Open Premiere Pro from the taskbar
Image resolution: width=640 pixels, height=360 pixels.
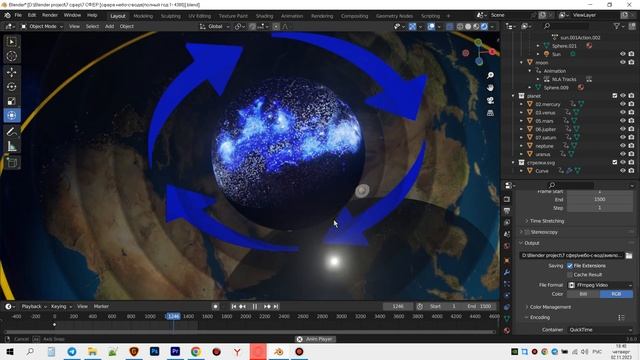tap(175, 351)
